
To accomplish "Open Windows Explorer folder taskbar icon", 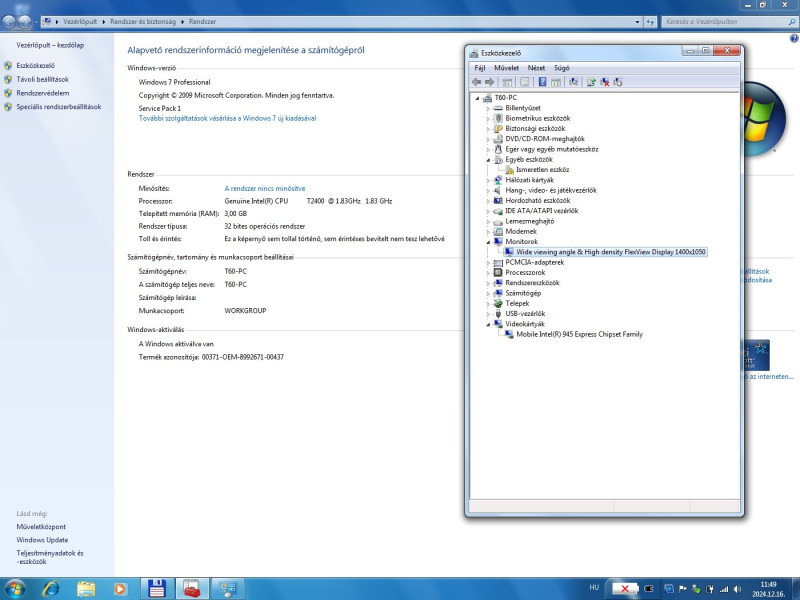I will point(86,589).
